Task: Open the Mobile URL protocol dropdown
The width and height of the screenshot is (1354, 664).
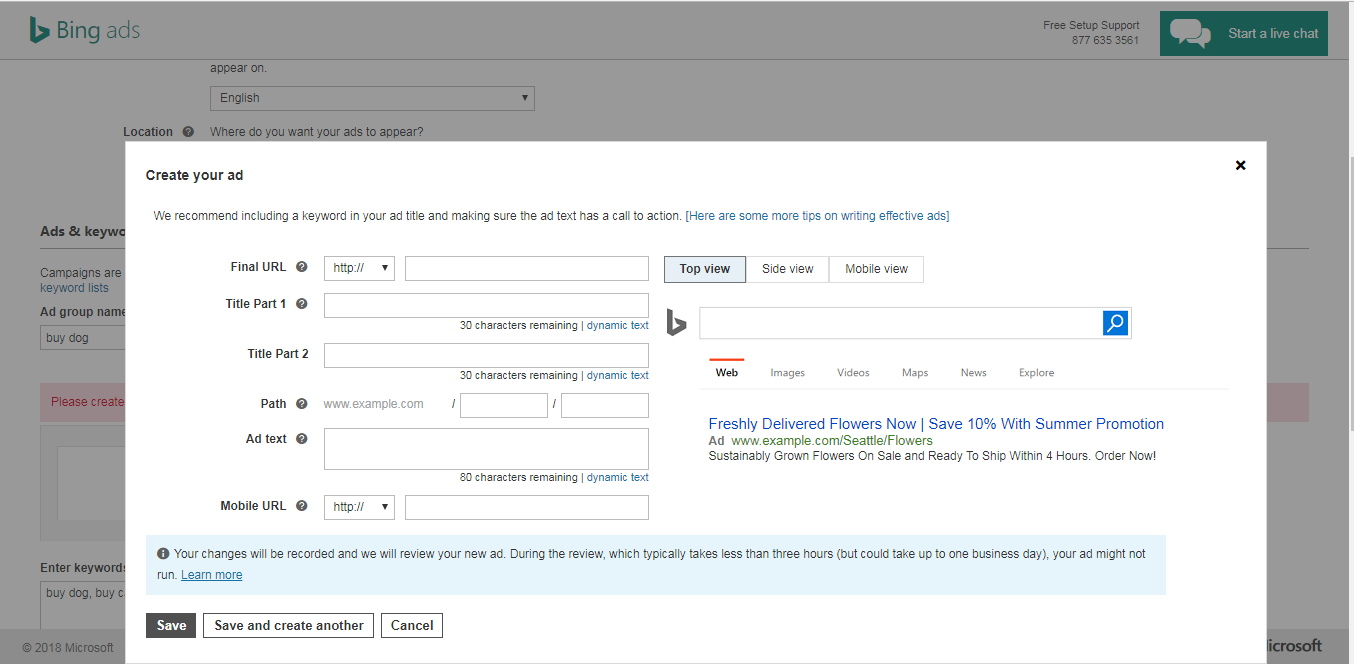Action: click(359, 507)
